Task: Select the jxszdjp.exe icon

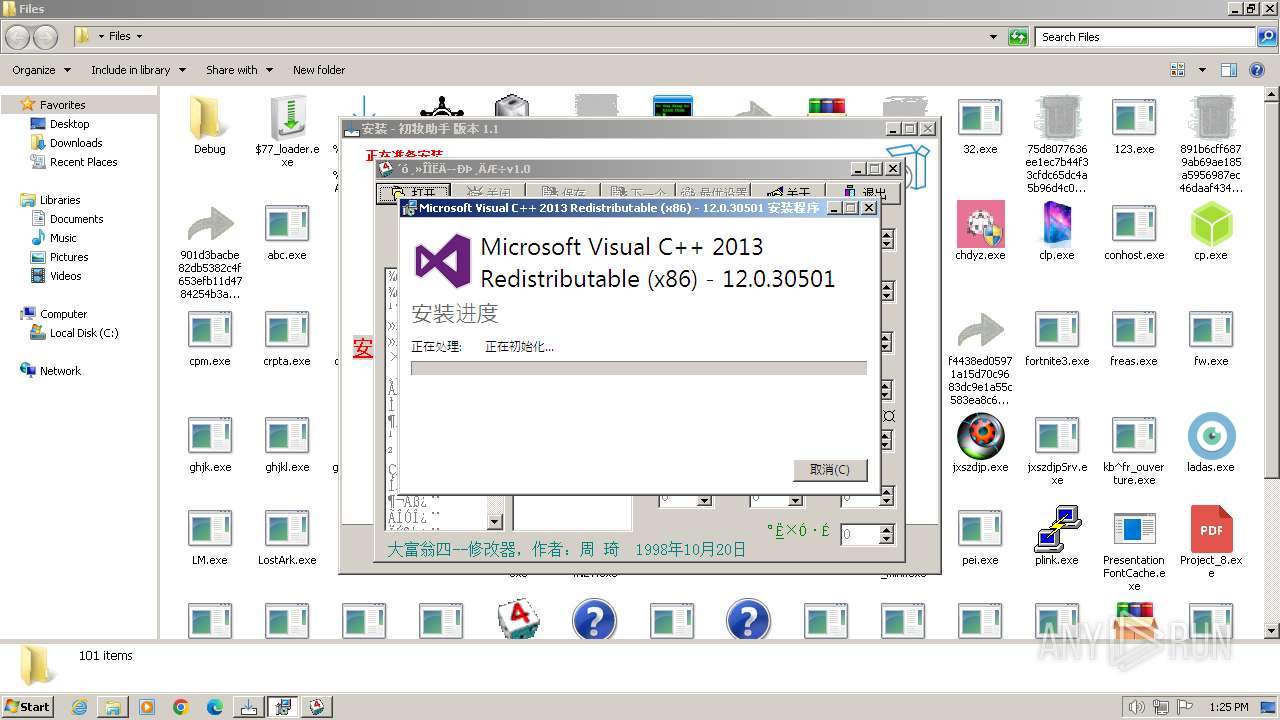Action: (x=980, y=435)
